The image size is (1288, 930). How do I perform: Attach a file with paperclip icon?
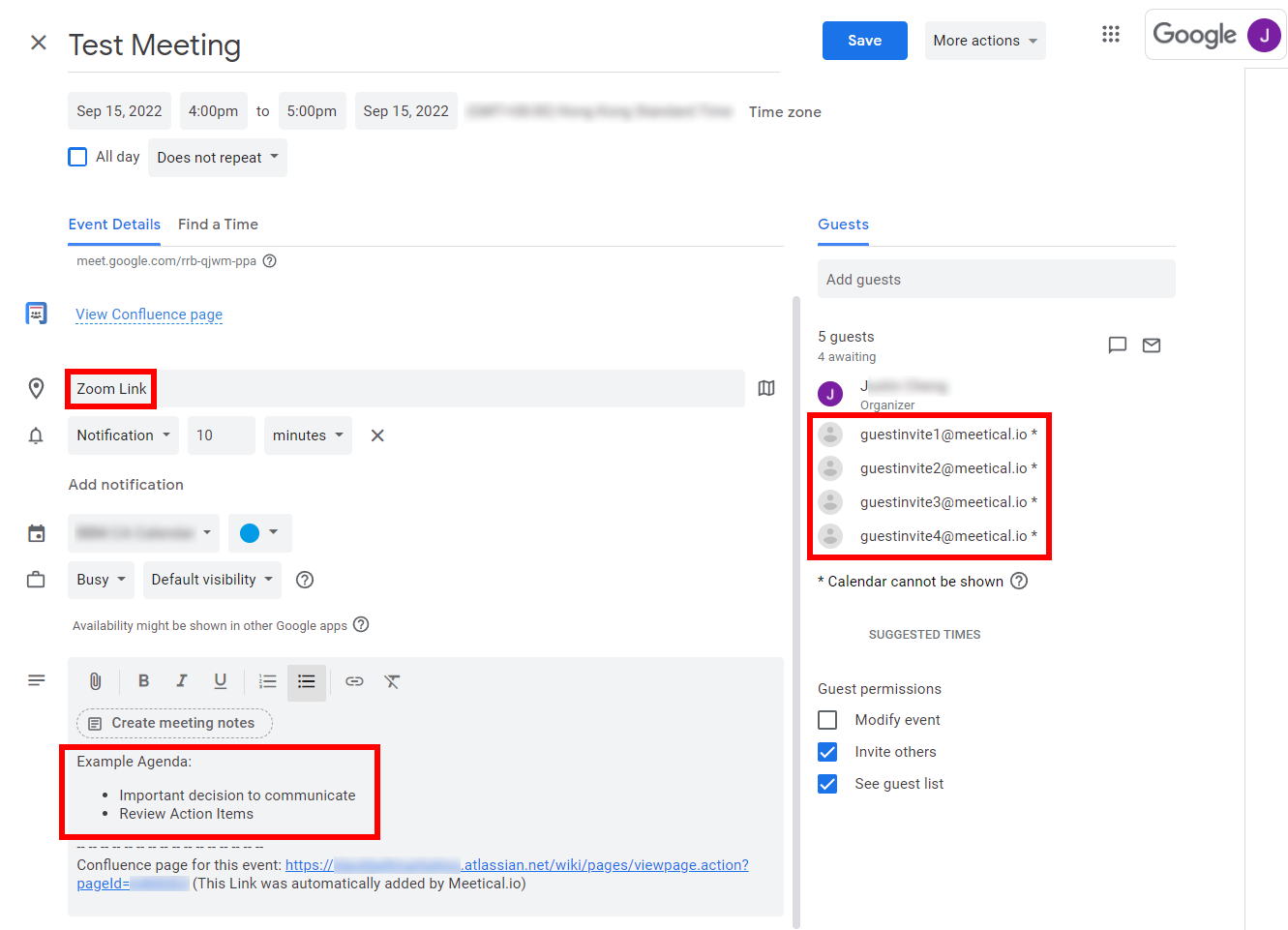click(x=95, y=681)
